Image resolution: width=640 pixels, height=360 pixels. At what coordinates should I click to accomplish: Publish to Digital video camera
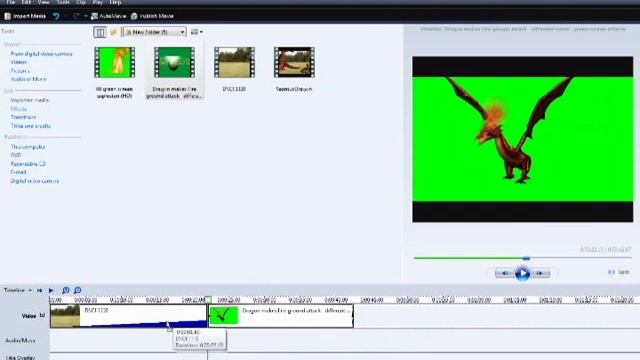pyautogui.click(x=35, y=181)
